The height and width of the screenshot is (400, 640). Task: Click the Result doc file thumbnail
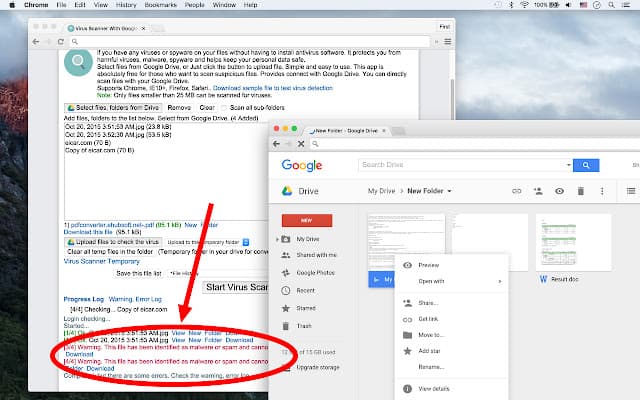(573, 242)
